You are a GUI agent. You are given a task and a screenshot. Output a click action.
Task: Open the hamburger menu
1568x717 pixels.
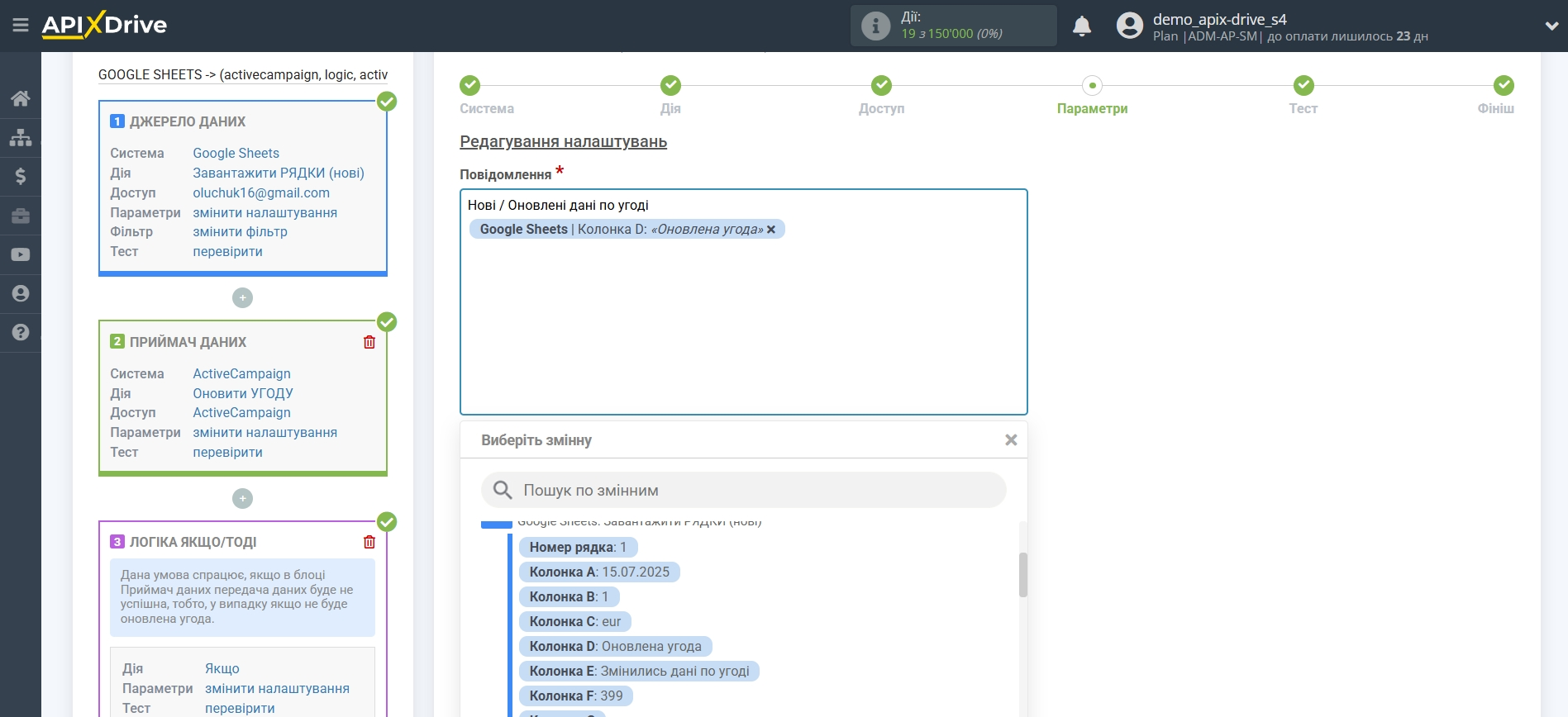pos(21,26)
